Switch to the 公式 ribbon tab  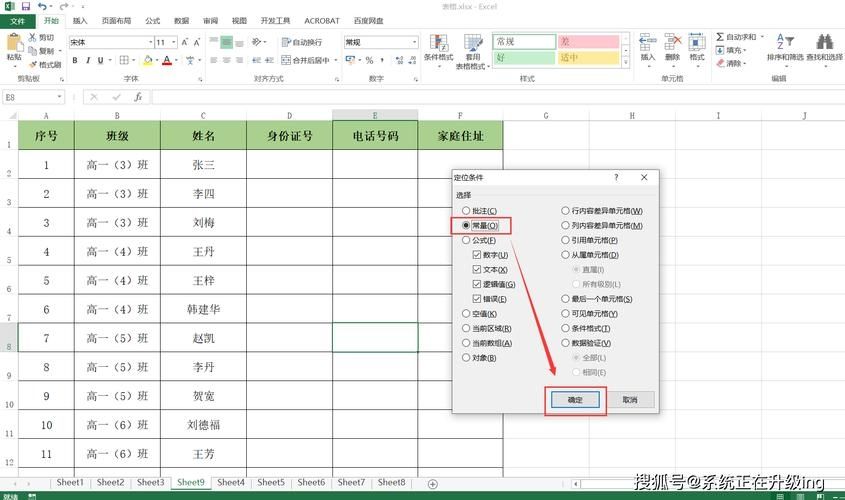[153, 21]
